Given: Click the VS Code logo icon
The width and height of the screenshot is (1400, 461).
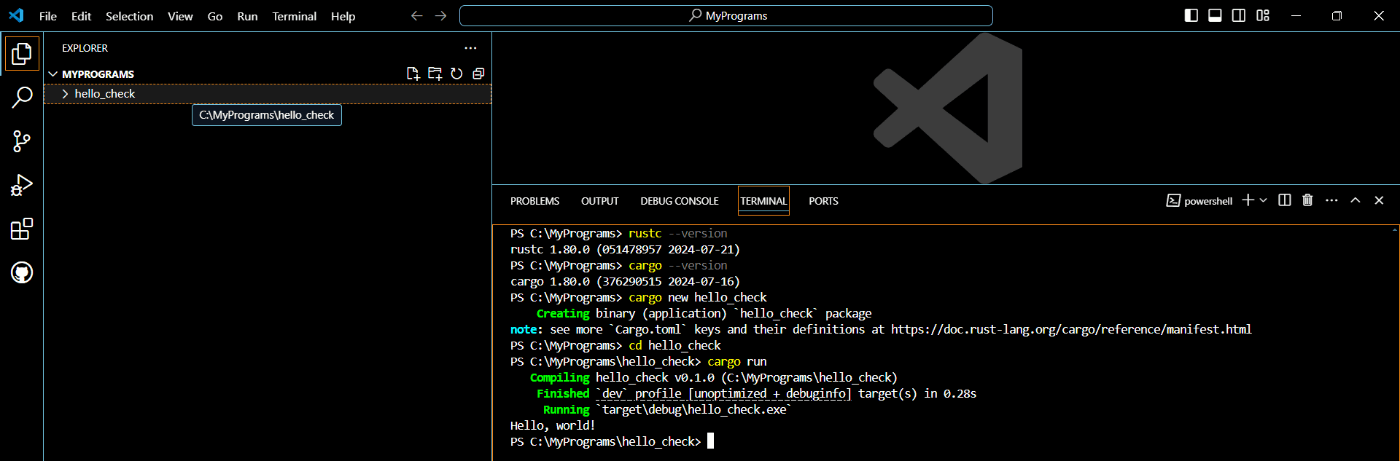Looking at the screenshot, I should point(16,16).
